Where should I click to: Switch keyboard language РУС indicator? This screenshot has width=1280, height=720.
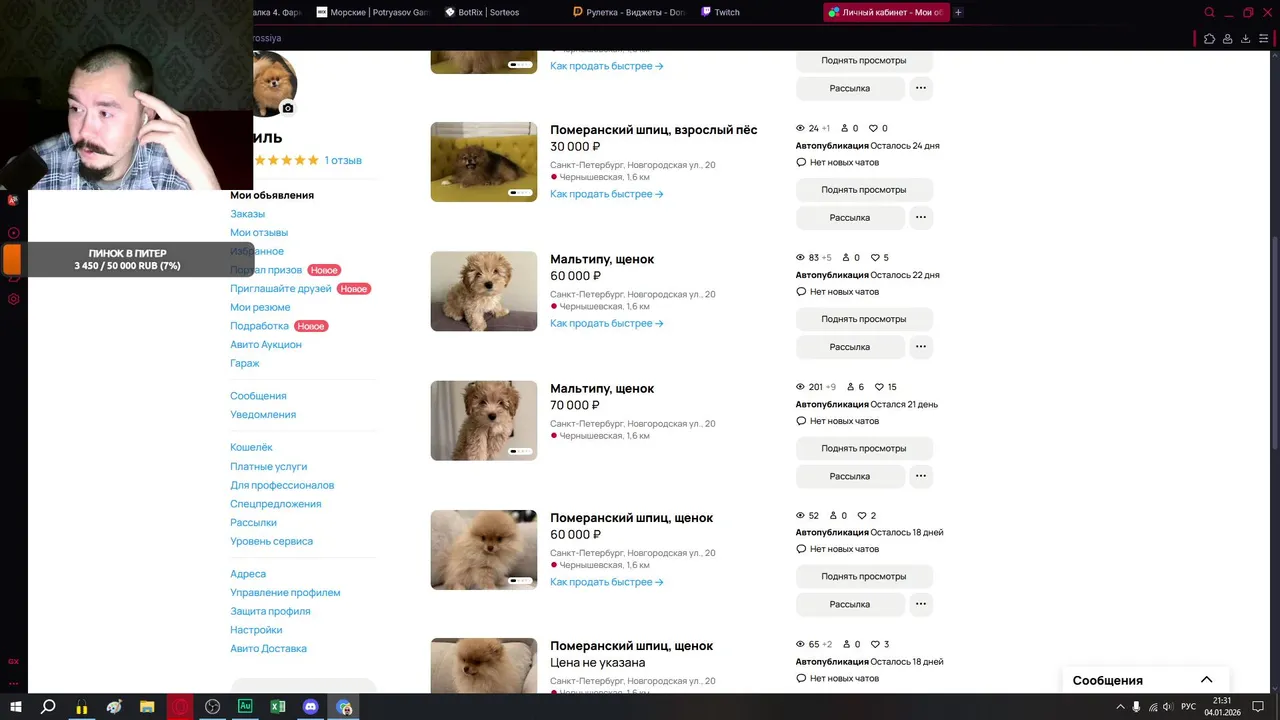1189,707
